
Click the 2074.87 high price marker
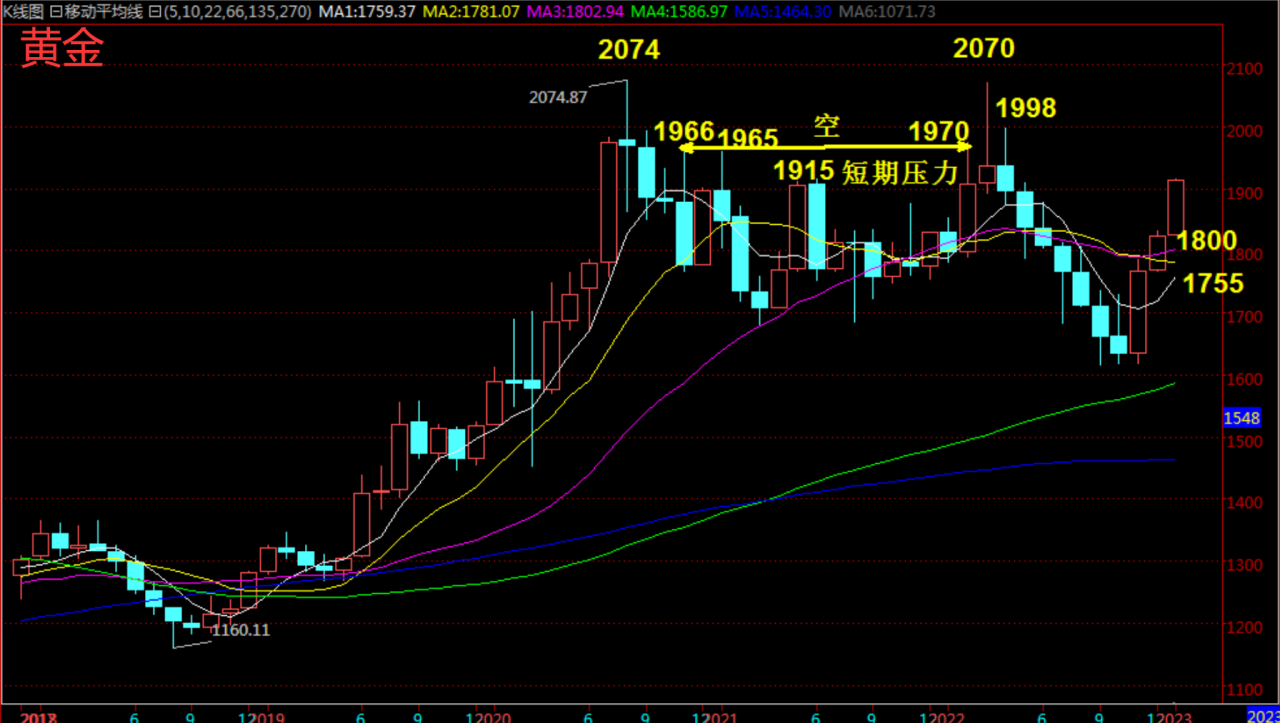click(557, 97)
